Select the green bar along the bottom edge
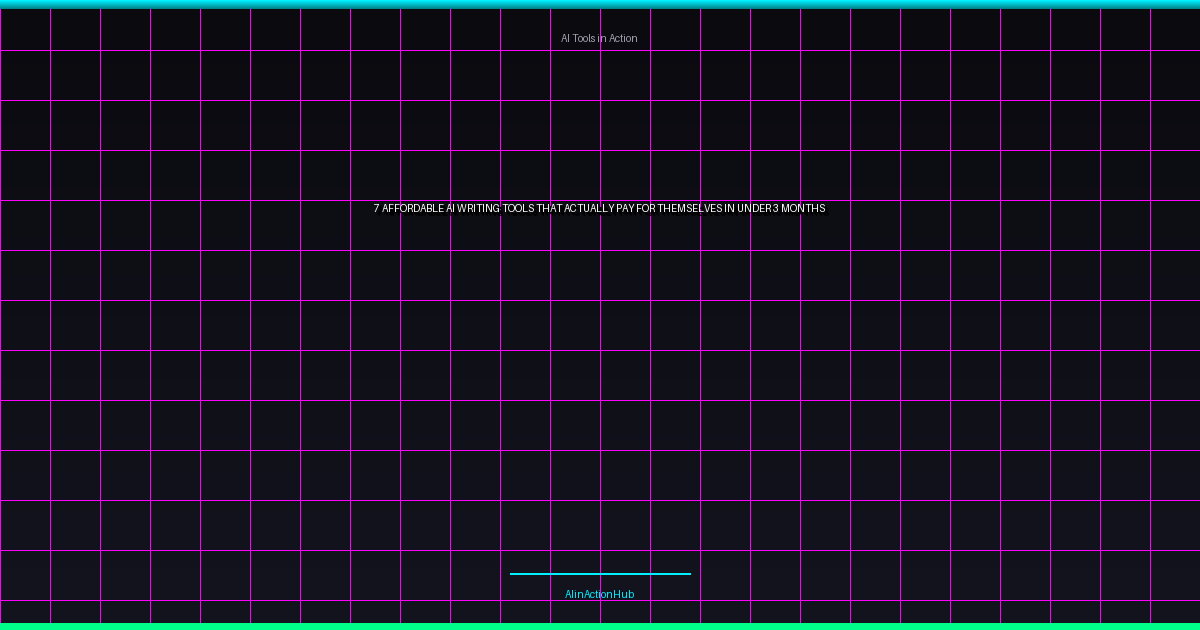1200x630 pixels. pyautogui.click(x=600, y=626)
